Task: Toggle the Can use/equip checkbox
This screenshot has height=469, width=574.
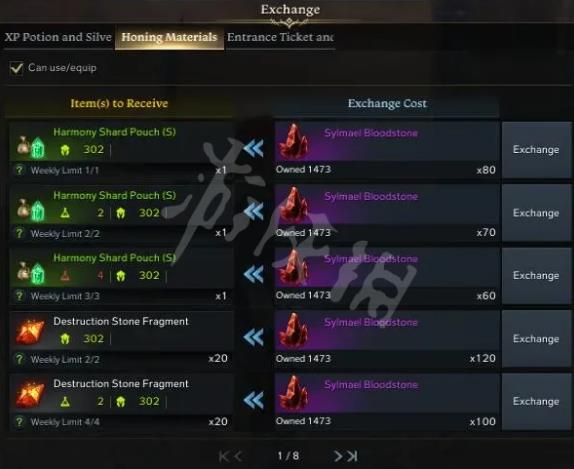Action: click(16, 68)
